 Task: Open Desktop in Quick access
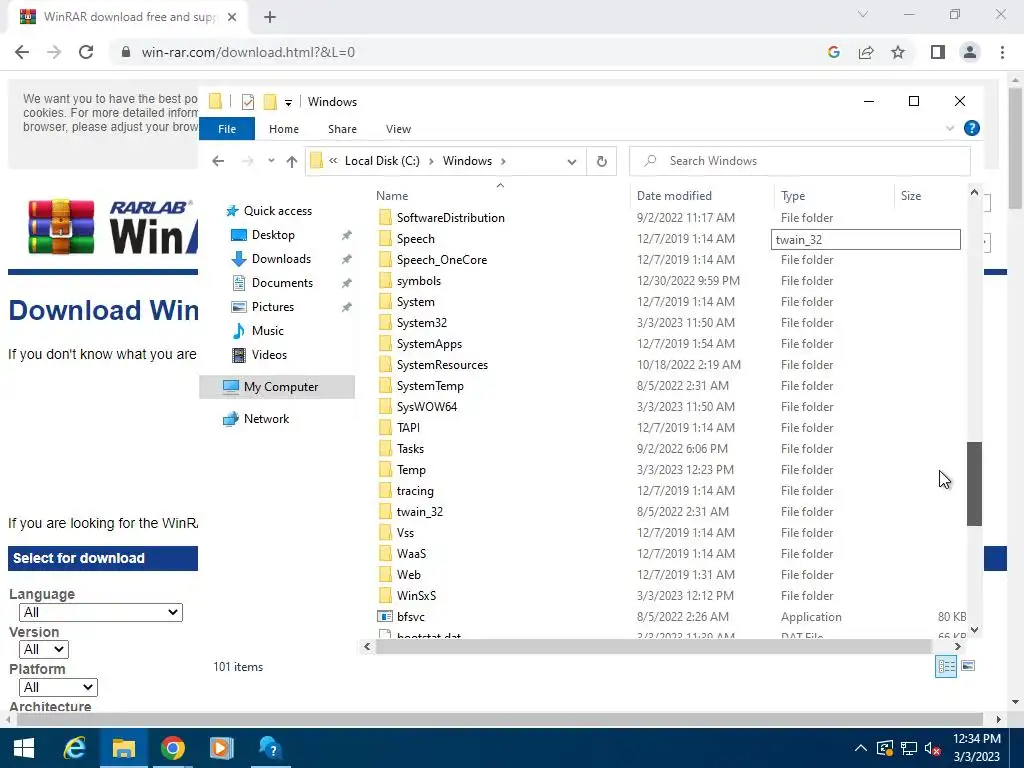click(273, 235)
